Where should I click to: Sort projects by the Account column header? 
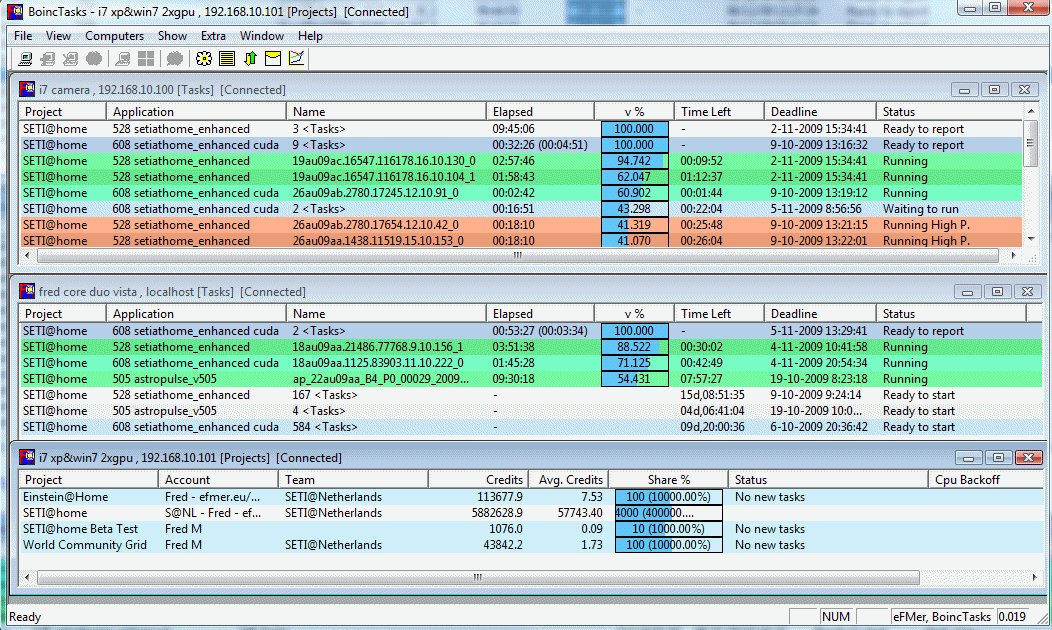(218, 480)
